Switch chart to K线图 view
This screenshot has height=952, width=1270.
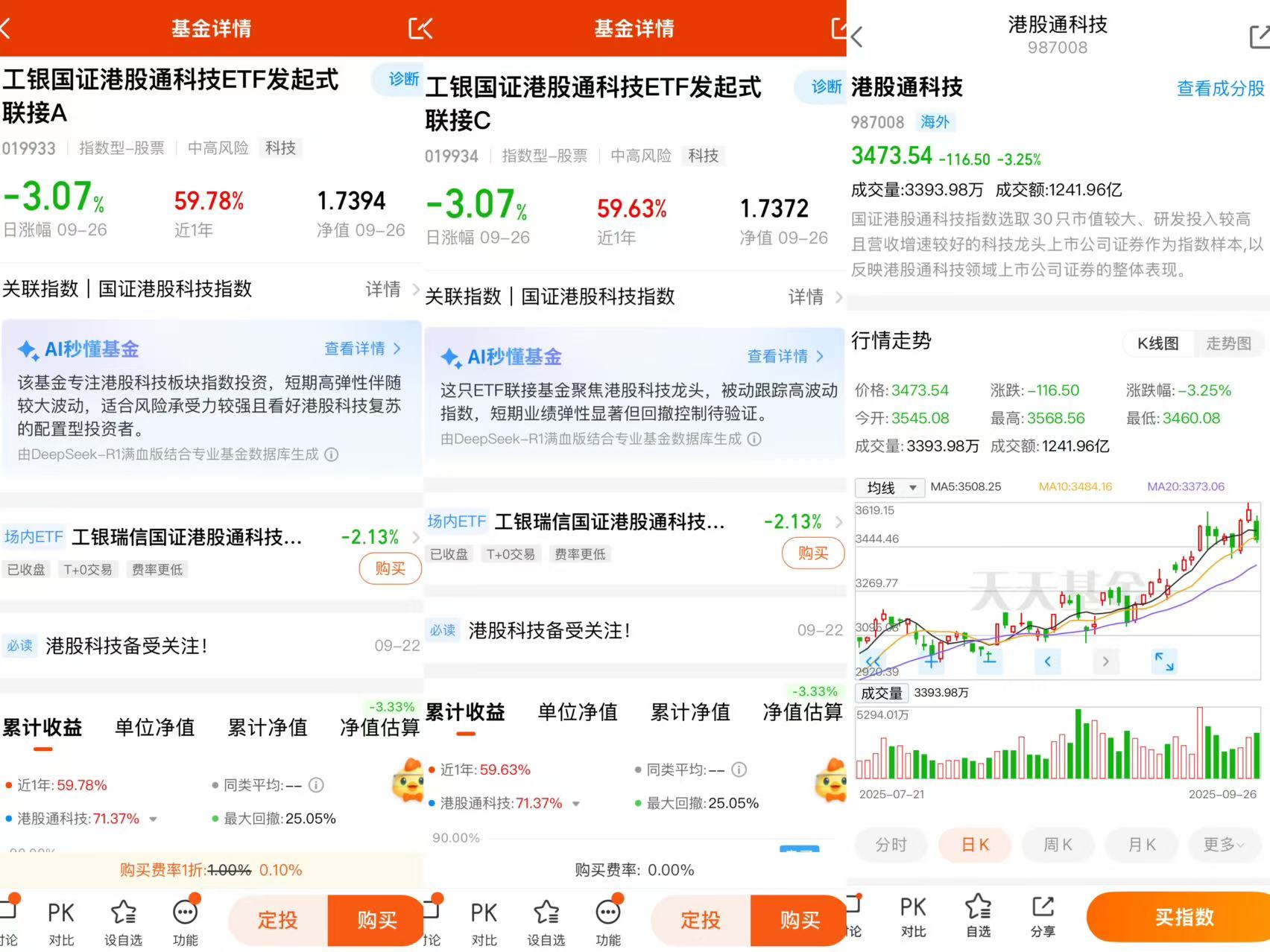pos(1157,343)
